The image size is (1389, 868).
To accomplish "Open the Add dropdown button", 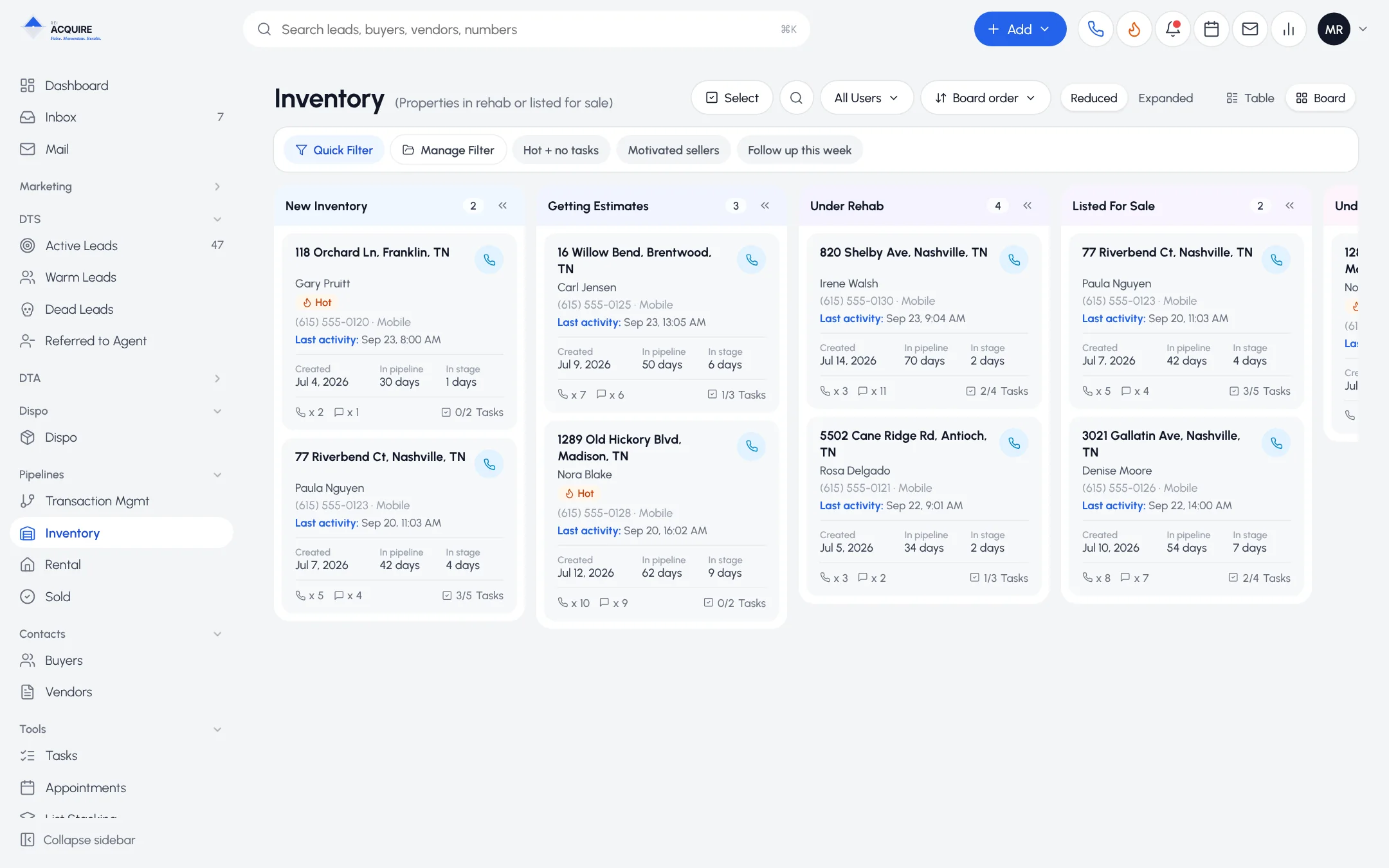I will coord(1020,29).
